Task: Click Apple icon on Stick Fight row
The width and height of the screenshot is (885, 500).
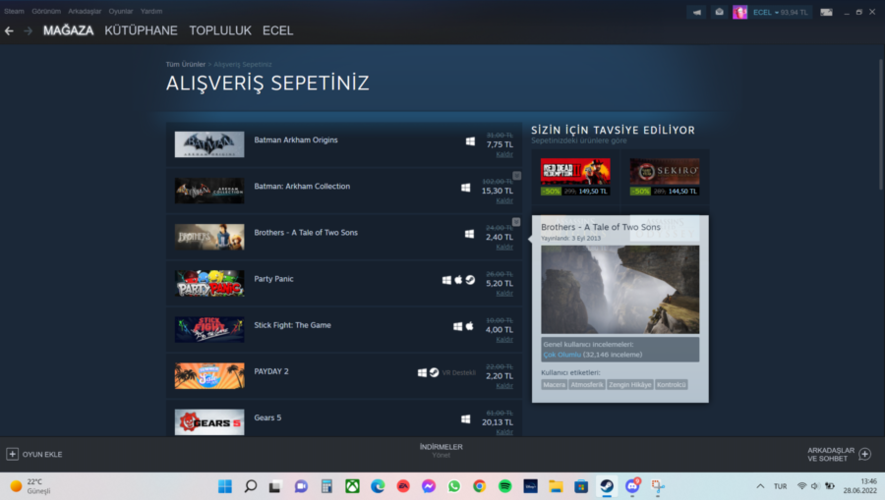Action: 469,326
